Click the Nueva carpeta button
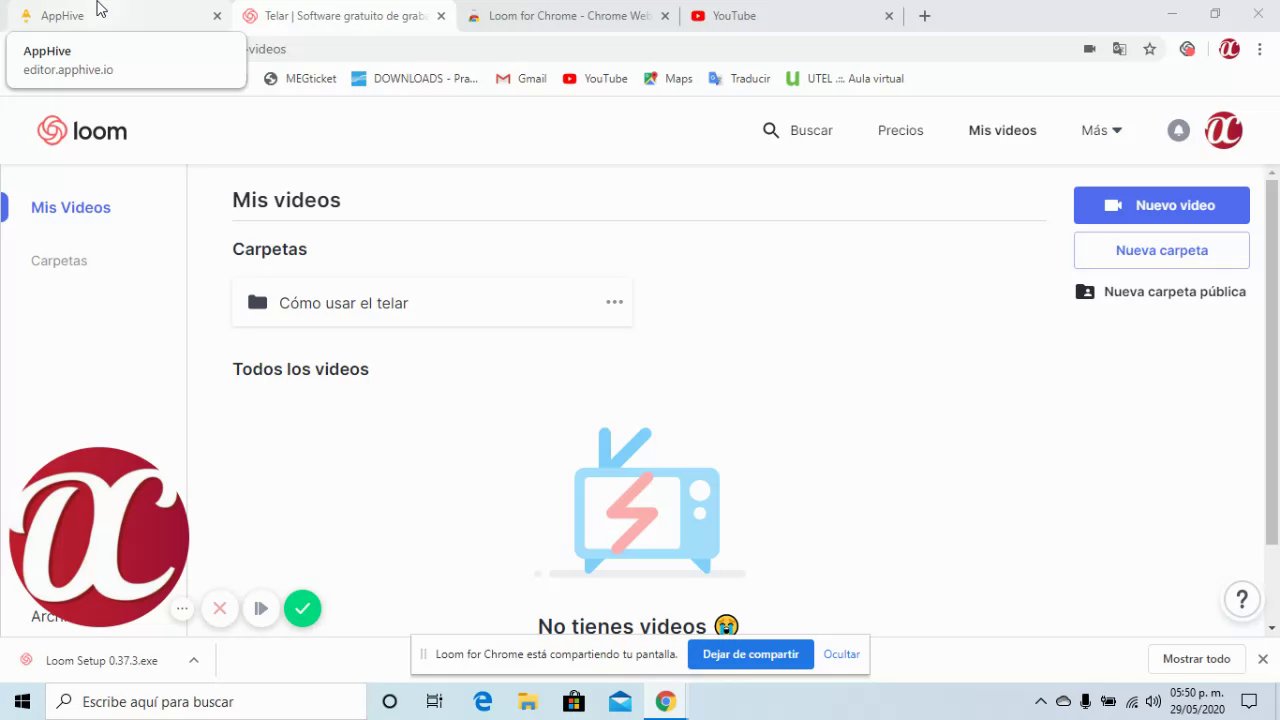This screenshot has height=720, width=1280. [x=1161, y=250]
